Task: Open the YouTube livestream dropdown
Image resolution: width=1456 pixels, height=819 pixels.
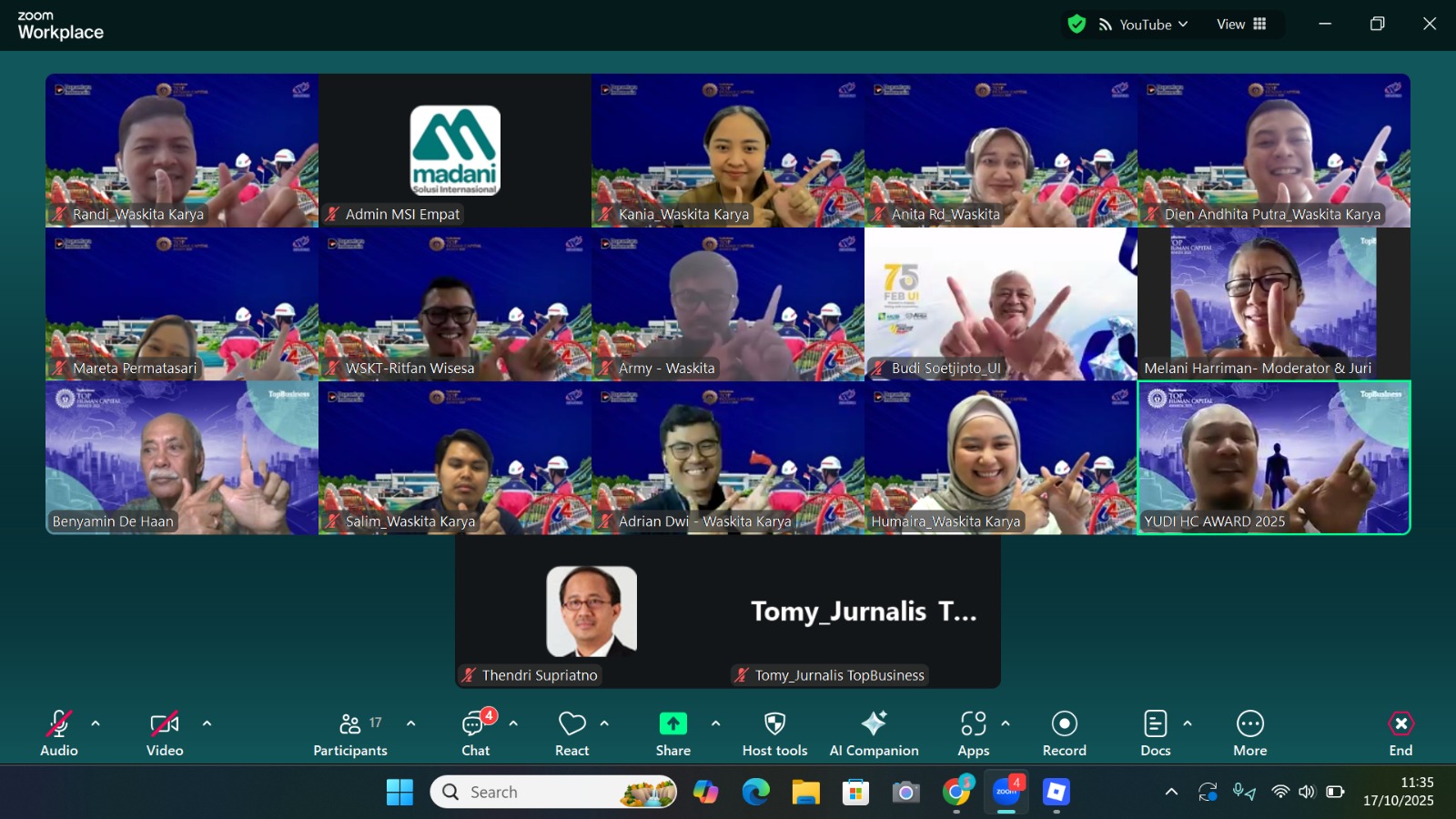Action: (1143, 25)
